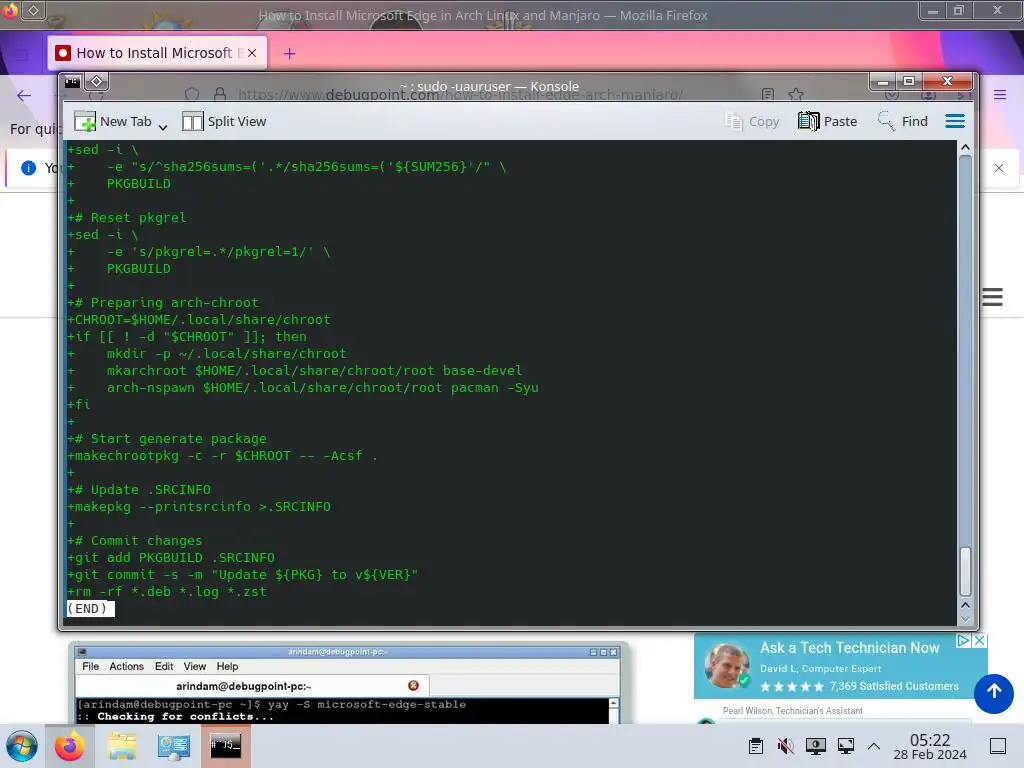Expand the New Tab dropdown arrow

163,127
